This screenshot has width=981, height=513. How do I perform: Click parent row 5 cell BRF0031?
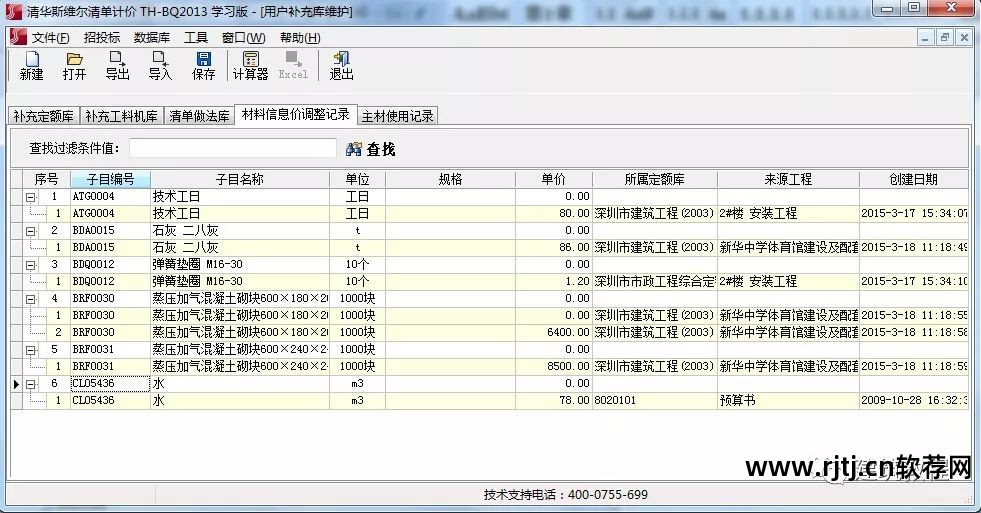click(x=110, y=350)
